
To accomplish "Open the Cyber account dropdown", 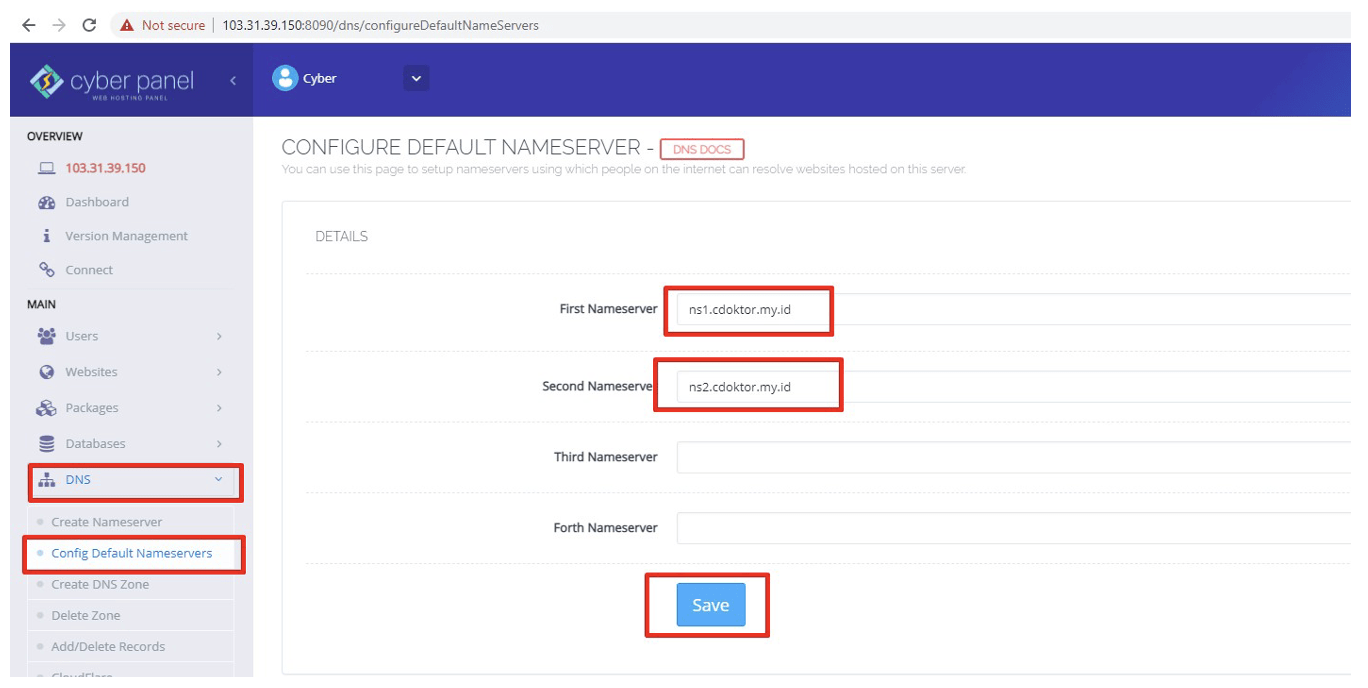I will click(x=415, y=77).
